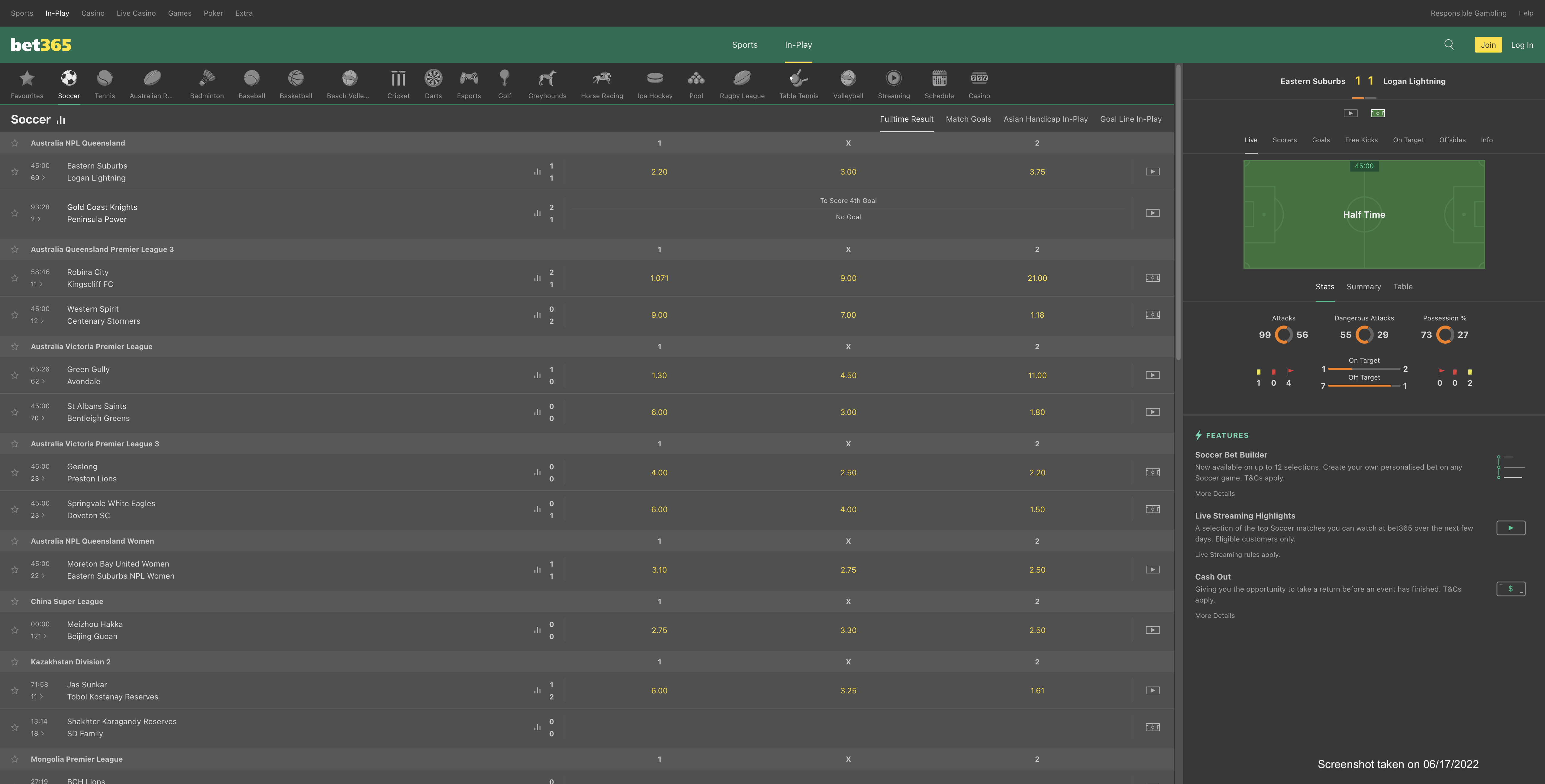1545x784 pixels.
Task: Expand 22 markets for Moreton Bay United Women
Action: [x=38, y=576]
